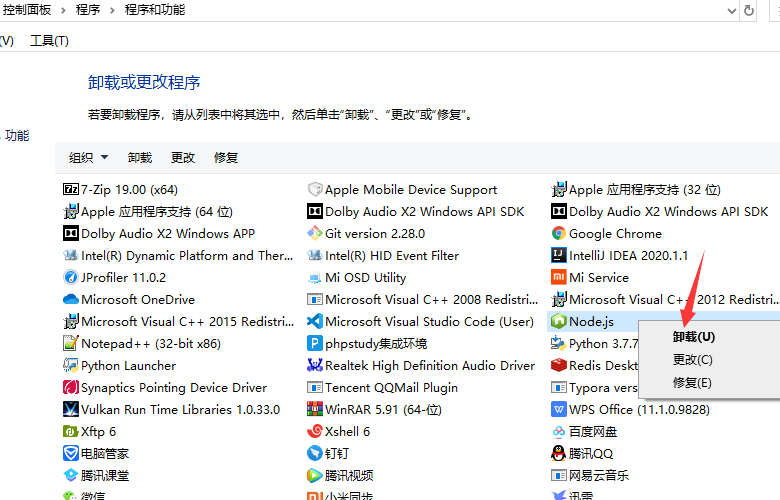Select the phpstudy集成环境 icon
The height and width of the screenshot is (500, 780).
[x=315, y=343]
